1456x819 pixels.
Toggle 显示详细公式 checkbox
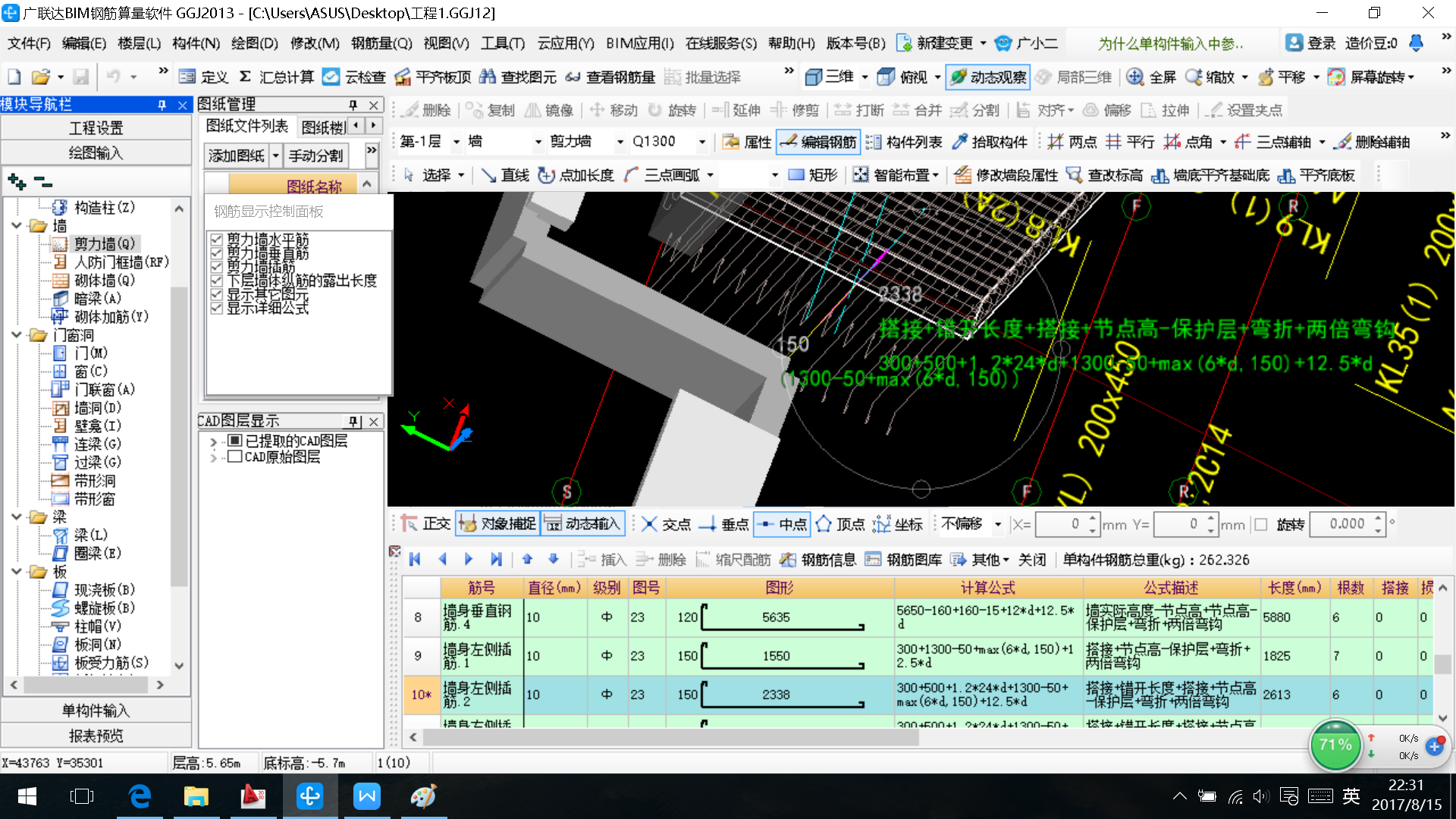pos(216,308)
